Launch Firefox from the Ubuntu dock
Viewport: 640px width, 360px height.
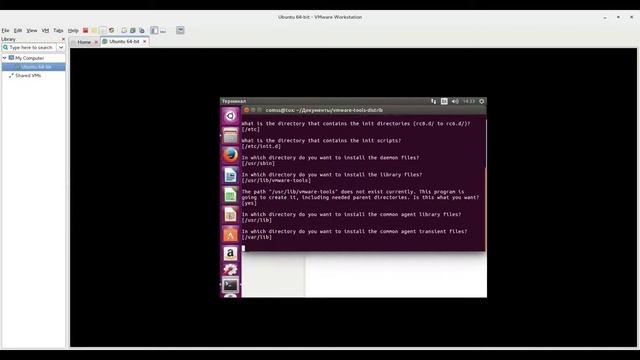(x=230, y=155)
